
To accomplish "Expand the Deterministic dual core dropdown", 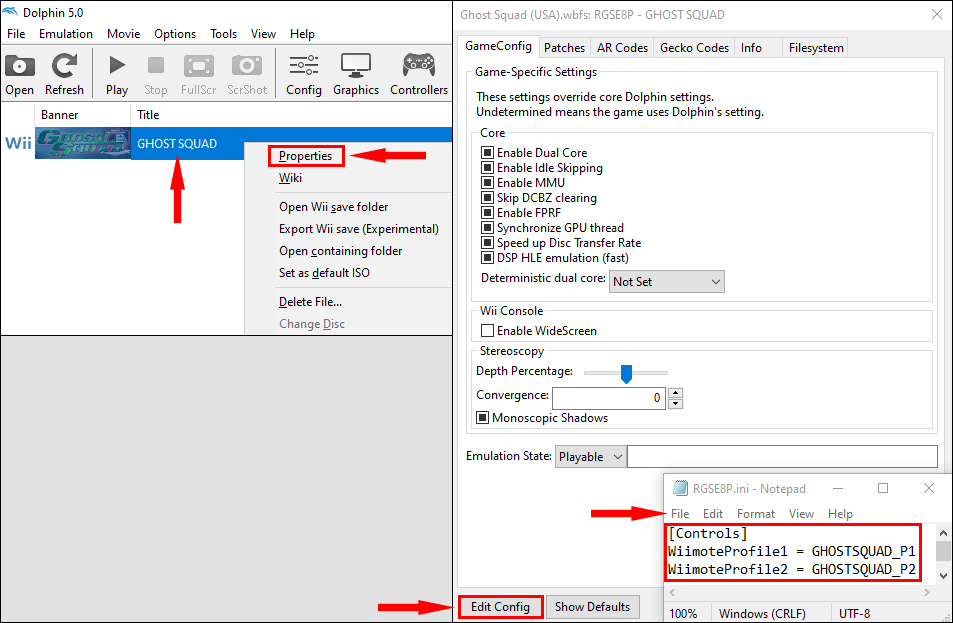I will pyautogui.click(x=666, y=281).
